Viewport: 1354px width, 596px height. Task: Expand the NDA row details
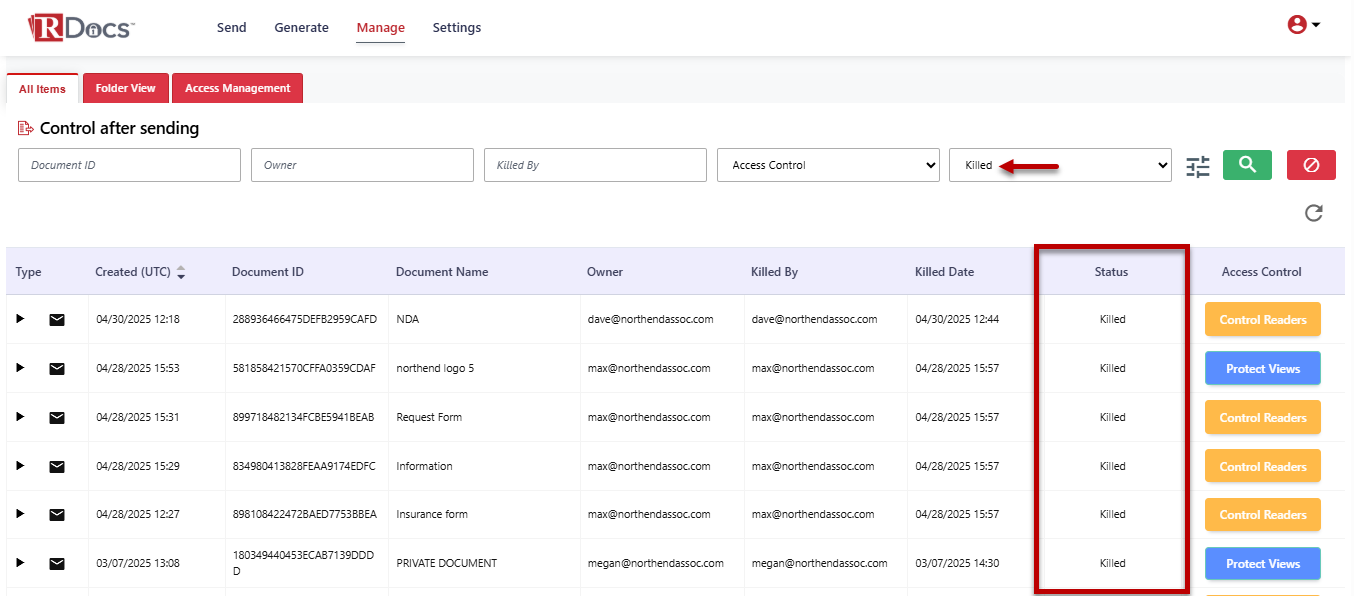click(x=20, y=319)
